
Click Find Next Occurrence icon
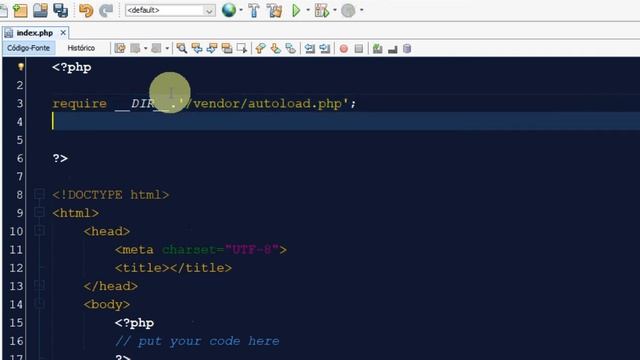point(212,49)
